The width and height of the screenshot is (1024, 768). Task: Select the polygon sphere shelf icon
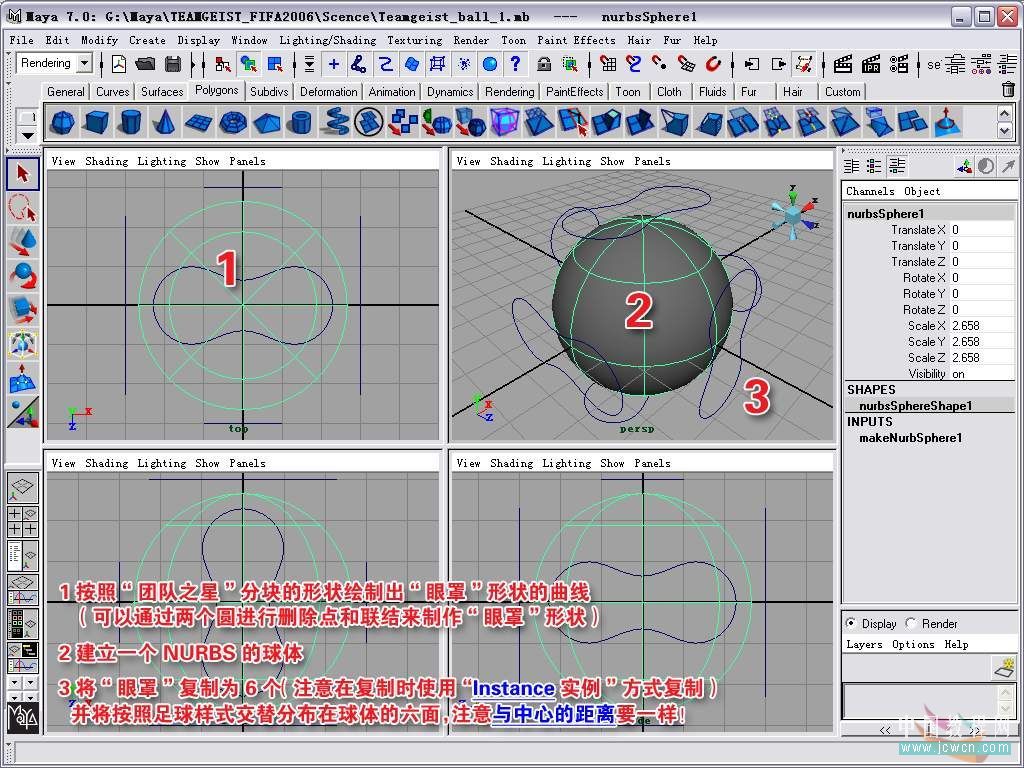pyautogui.click(x=63, y=122)
